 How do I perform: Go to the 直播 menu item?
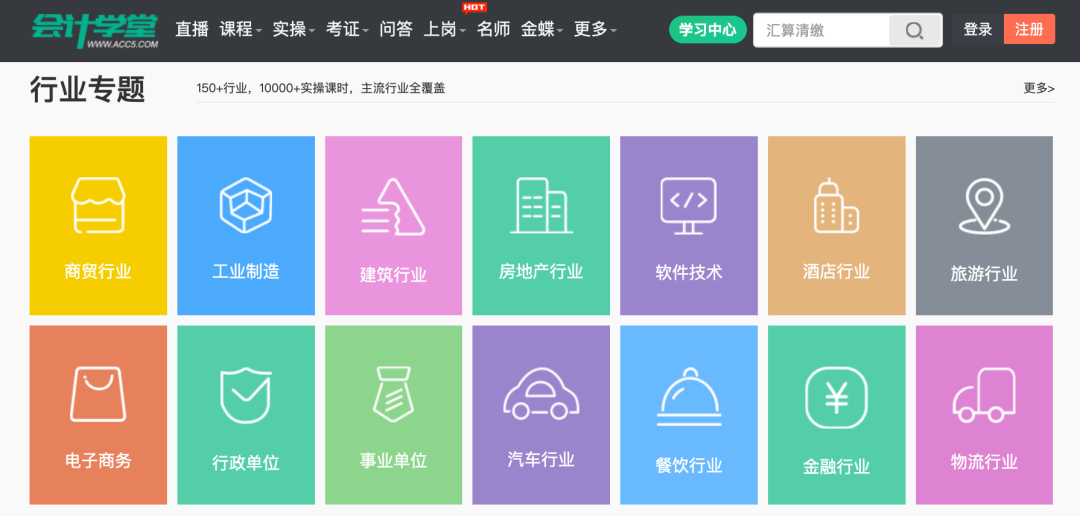tap(192, 30)
